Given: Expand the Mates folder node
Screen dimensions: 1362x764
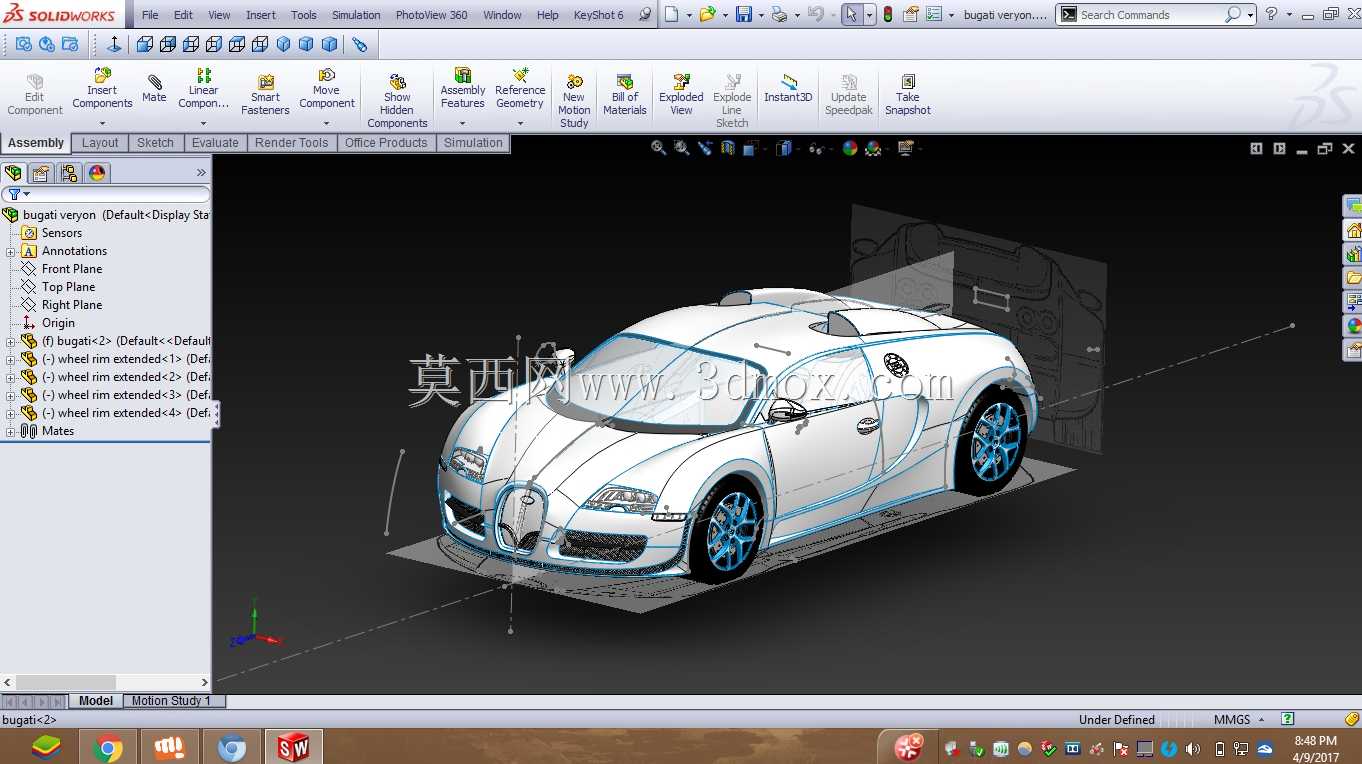Looking at the screenshot, I should (x=11, y=431).
